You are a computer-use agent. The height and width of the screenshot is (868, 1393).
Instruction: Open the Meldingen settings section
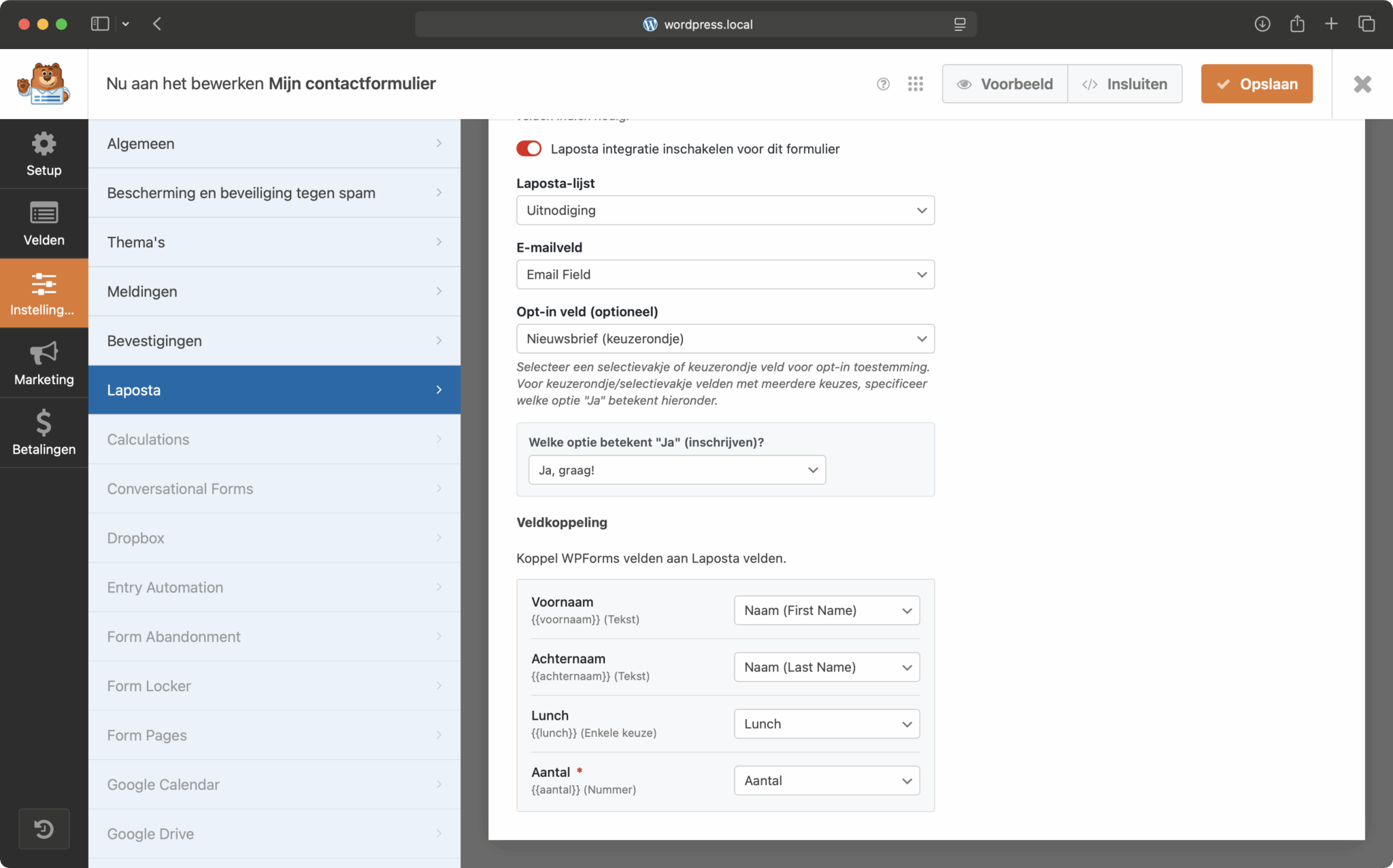point(274,291)
